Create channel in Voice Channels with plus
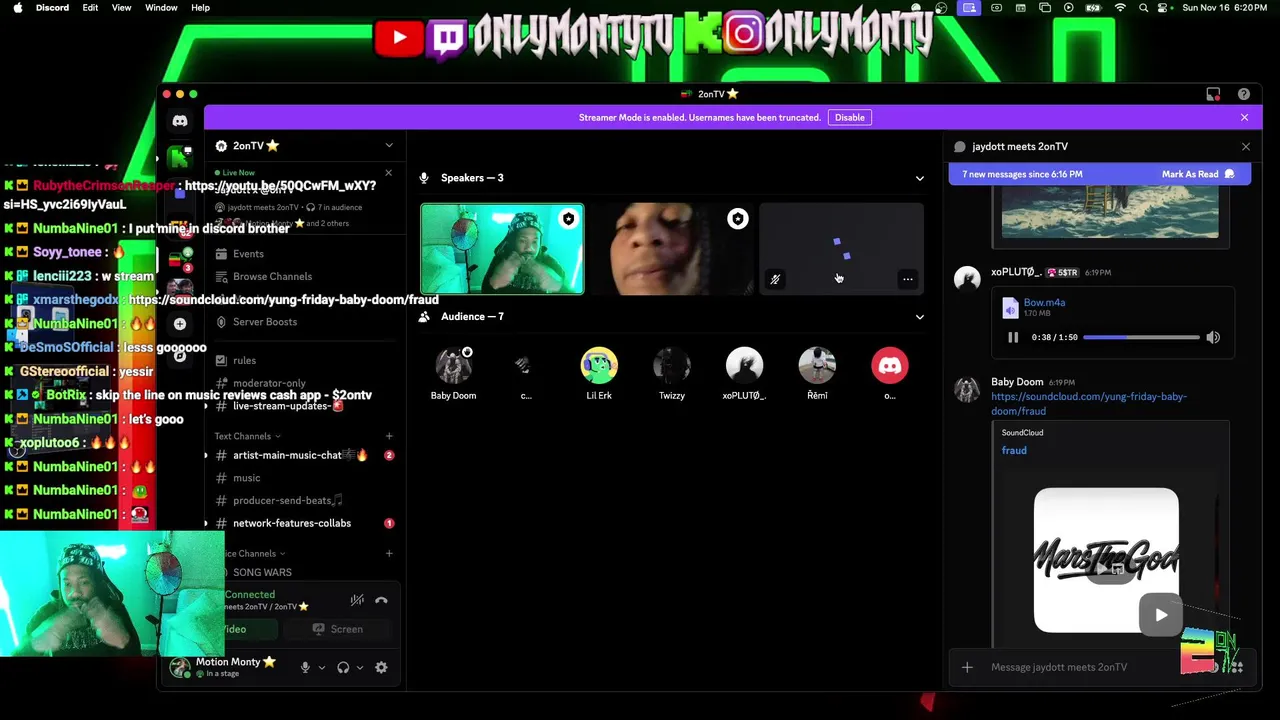The image size is (1280, 720). [x=389, y=553]
